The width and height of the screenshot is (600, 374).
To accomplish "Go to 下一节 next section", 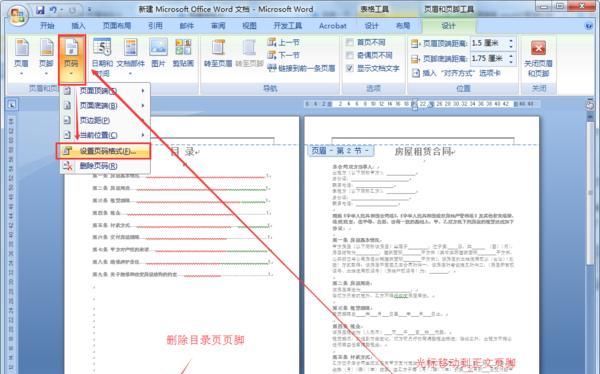I will [284, 55].
